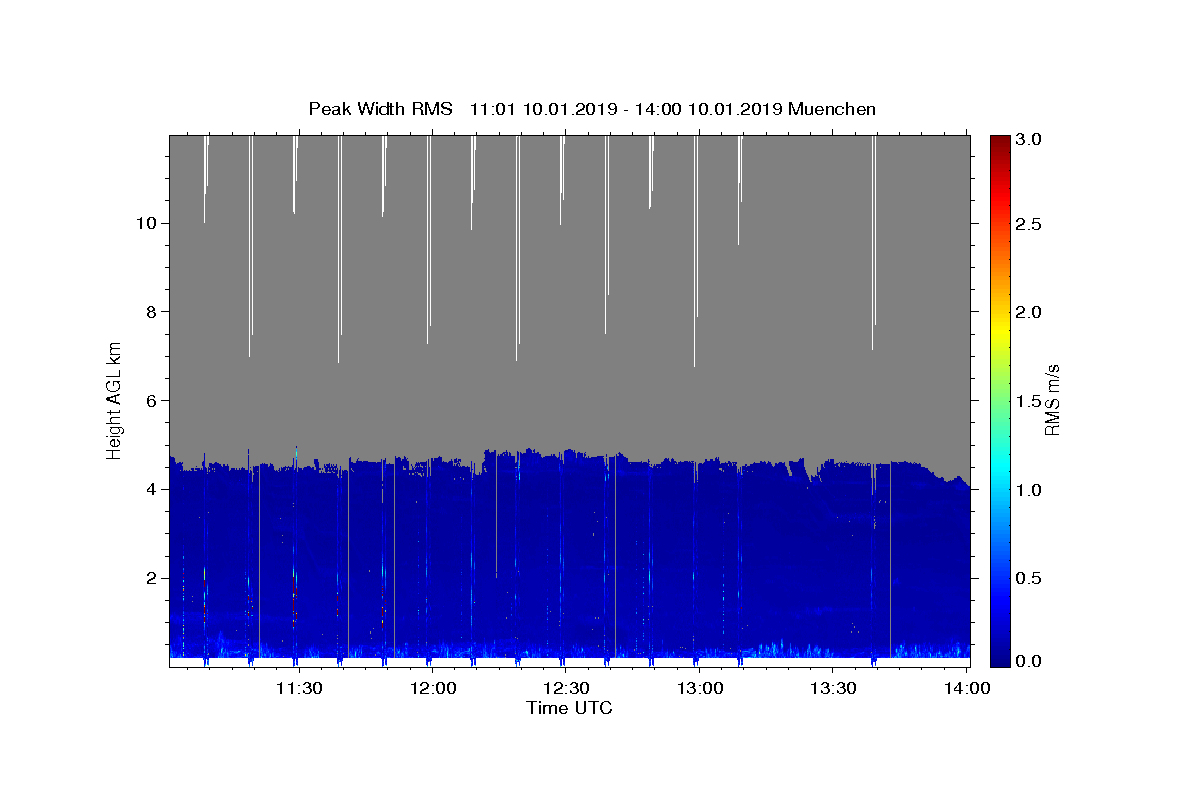
Task: Click the end date '14:00 10.01.2019' in title
Action: (708, 109)
